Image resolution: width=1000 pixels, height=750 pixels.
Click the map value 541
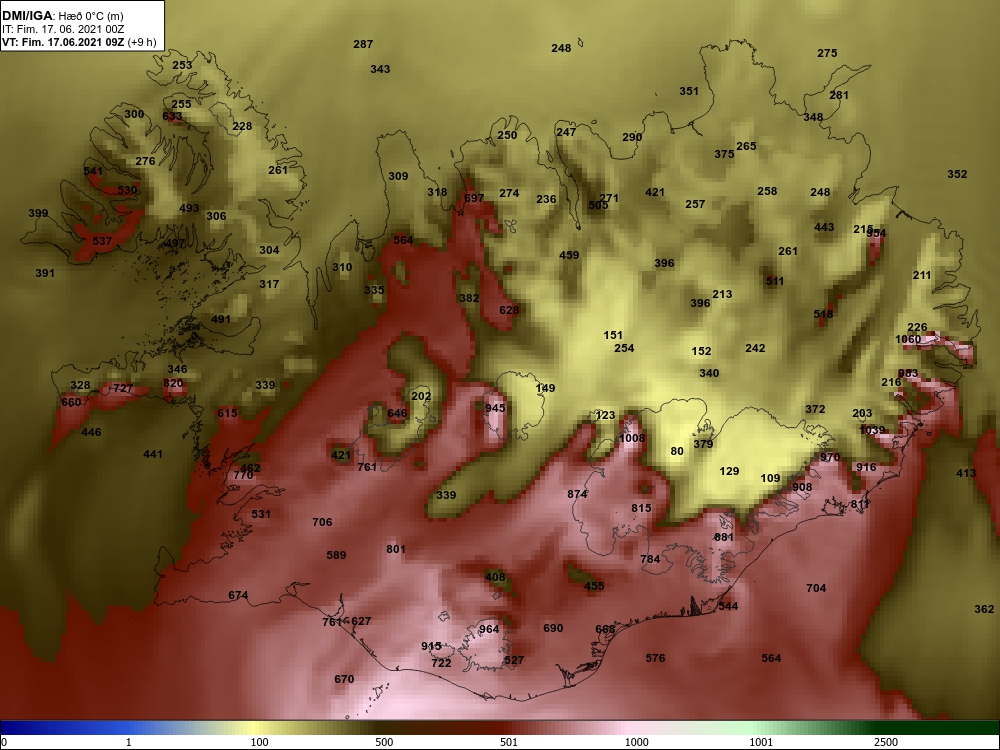tap(93, 172)
